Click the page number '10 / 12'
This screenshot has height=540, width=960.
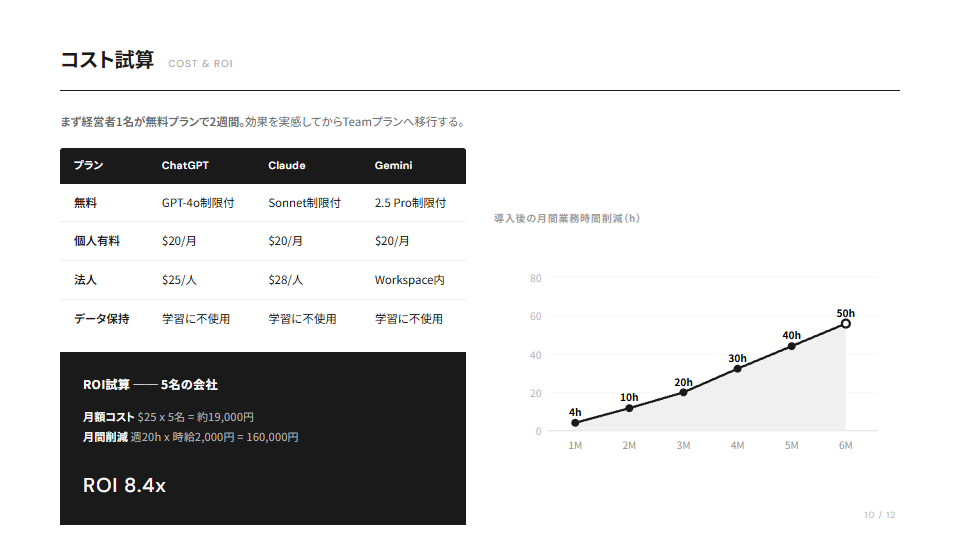(x=880, y=515)
